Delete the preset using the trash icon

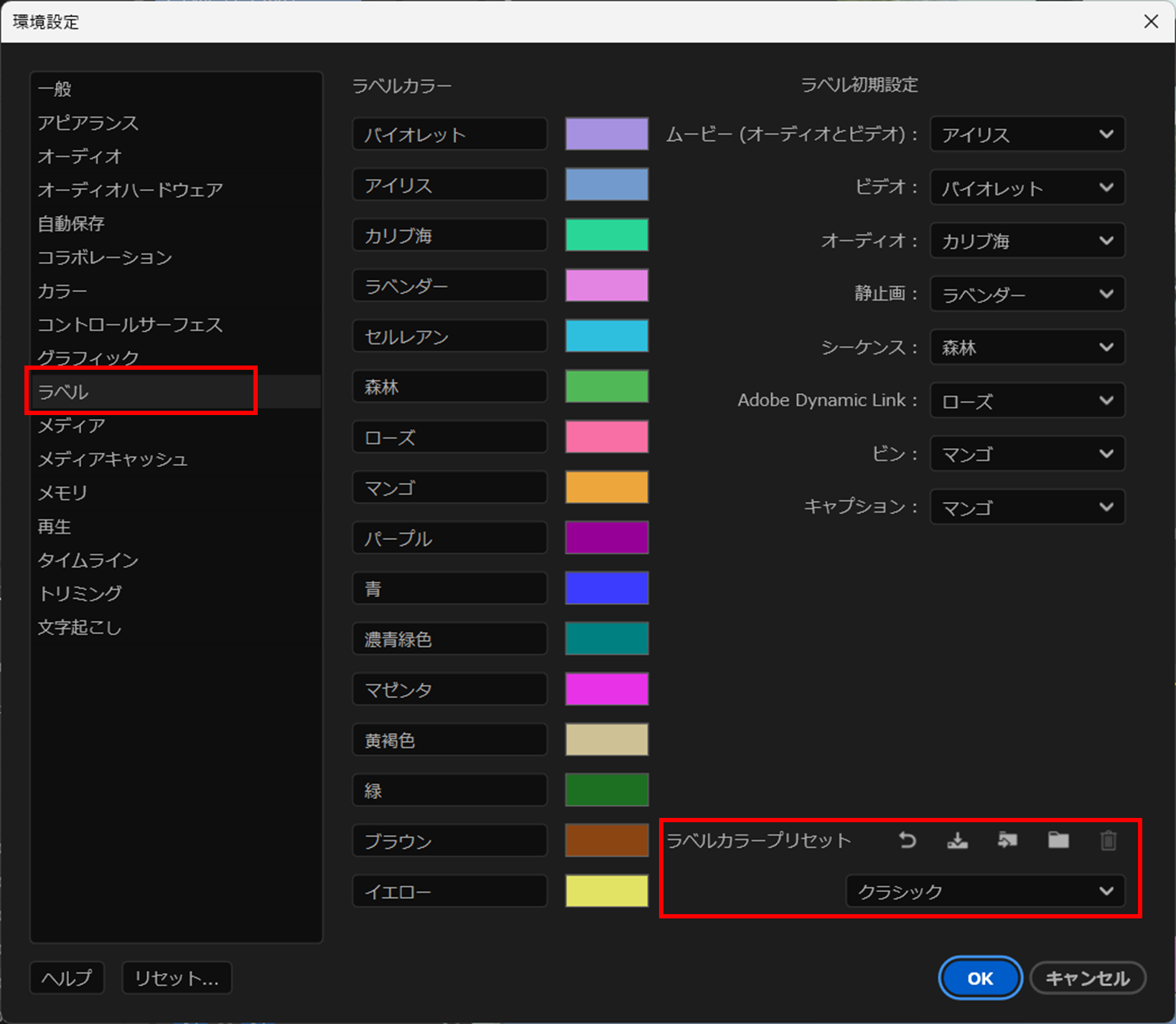click(x=1107, y=840)
